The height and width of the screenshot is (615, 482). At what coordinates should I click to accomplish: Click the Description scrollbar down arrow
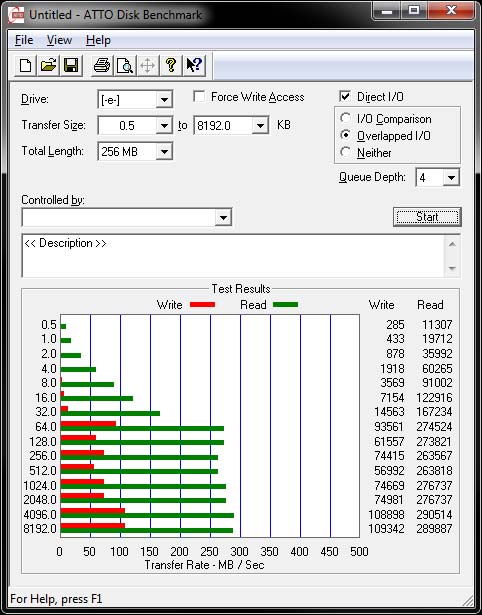point(452,269)
